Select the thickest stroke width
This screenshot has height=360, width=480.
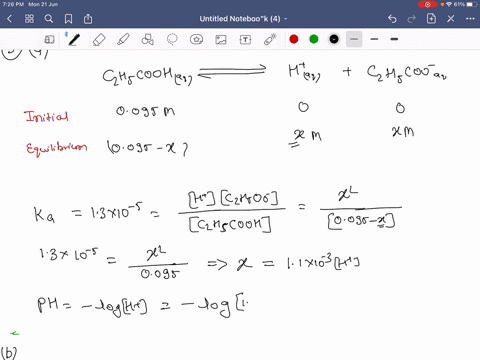pos(394,39)
